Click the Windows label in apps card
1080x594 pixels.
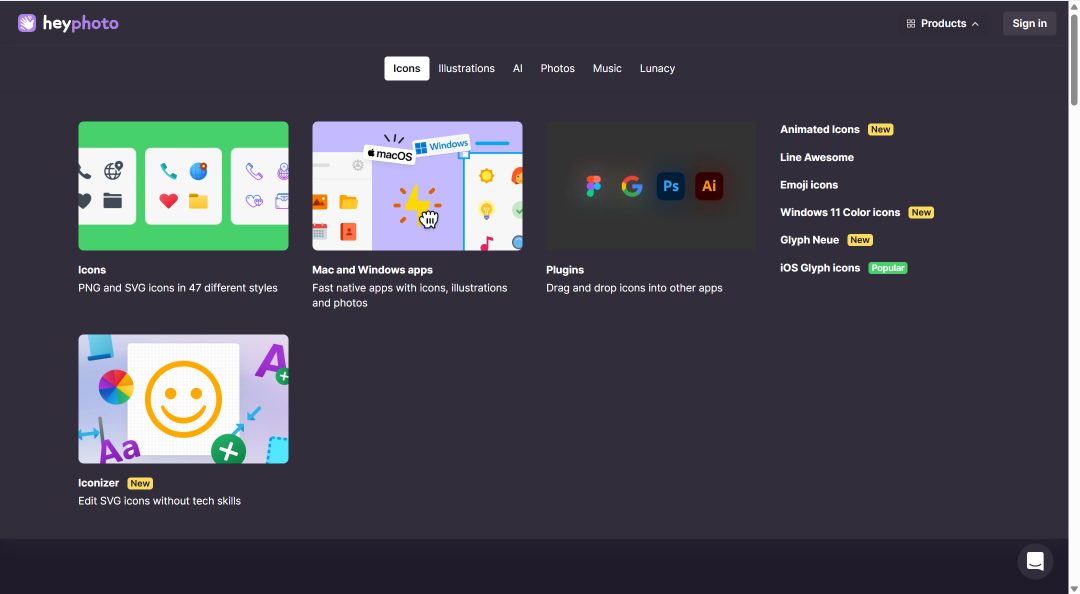(441, 145)
